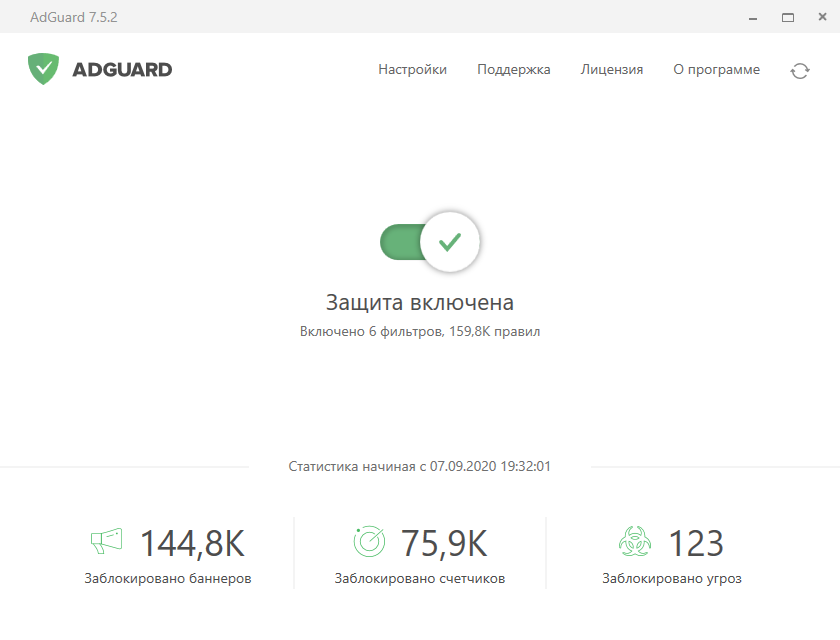Viewport: 840px width, 640px height.
Task: Click the Статистика начиная с date text
Action: pos(419,466)
